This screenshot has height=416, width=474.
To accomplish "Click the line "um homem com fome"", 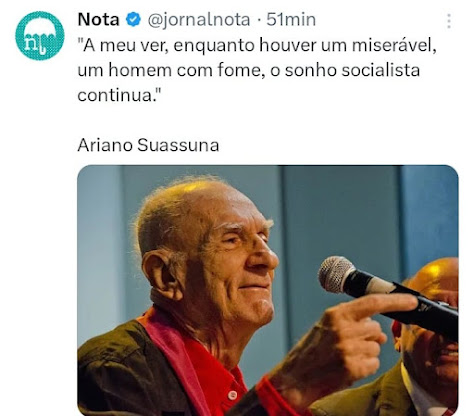I will coord(171,70).
